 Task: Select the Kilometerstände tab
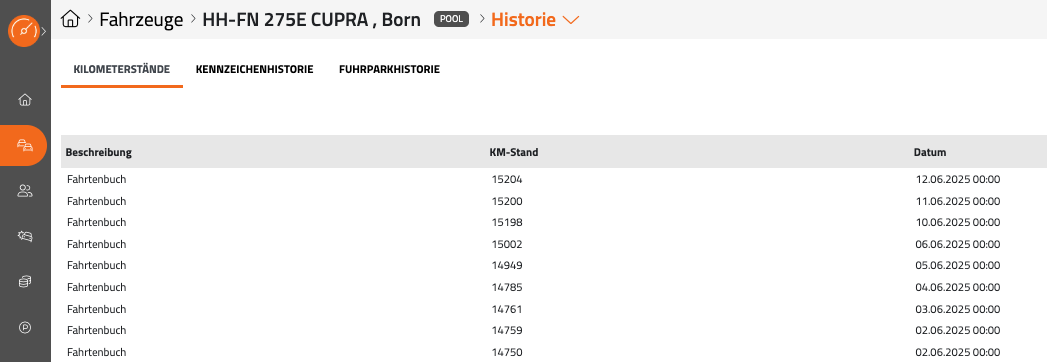tap(122, 69)
